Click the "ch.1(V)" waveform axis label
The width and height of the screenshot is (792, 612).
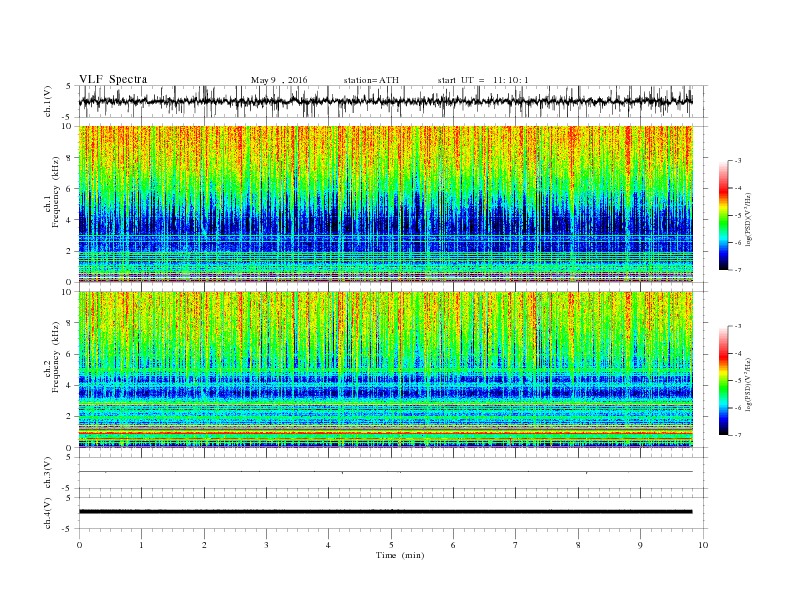coord(48,101)
